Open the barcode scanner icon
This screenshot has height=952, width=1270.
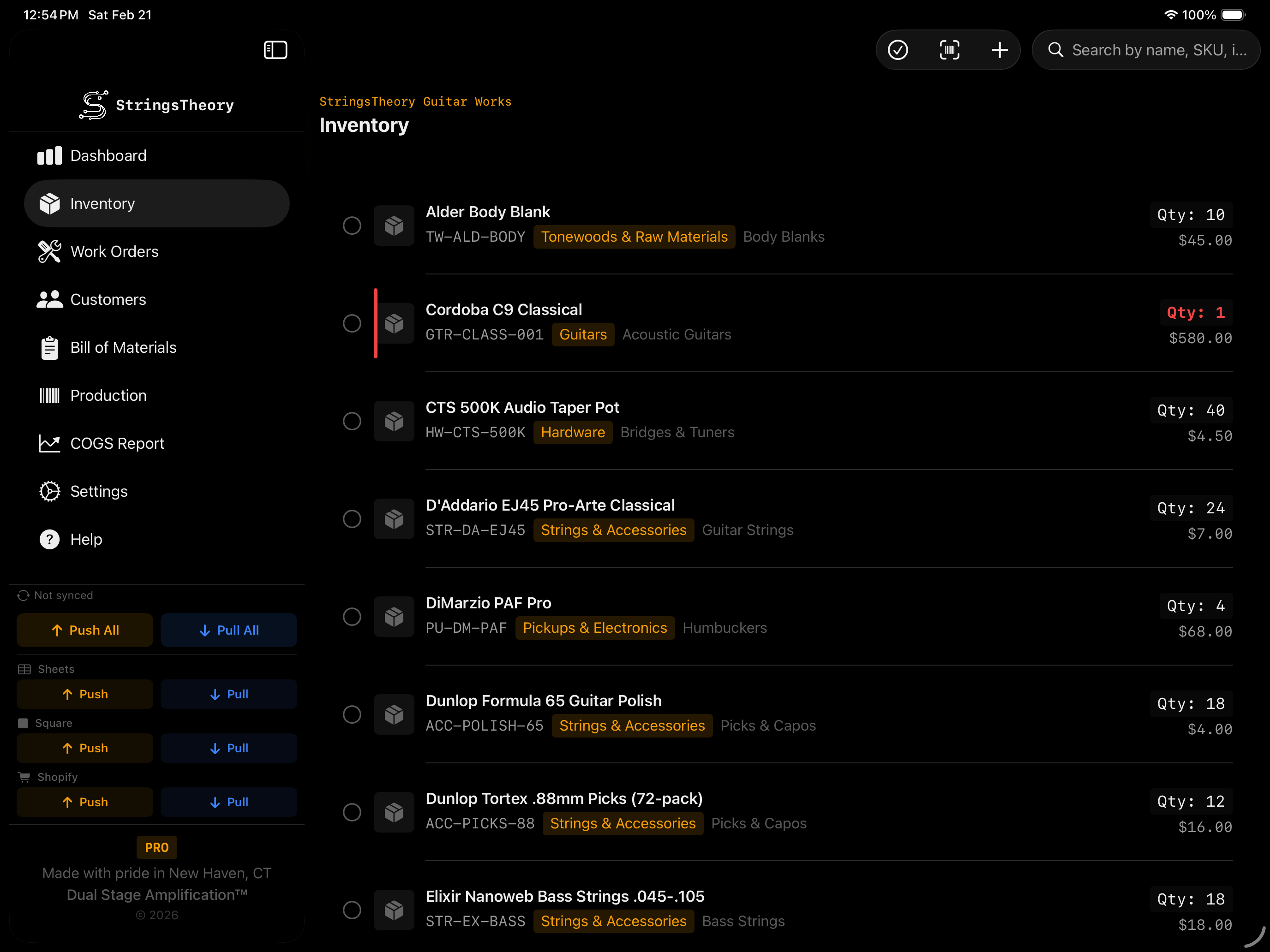949,50
